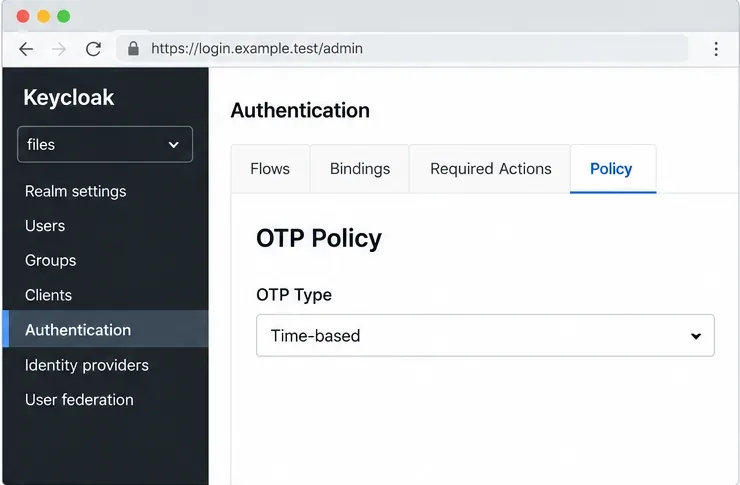Click the address bar URL field
This screenshot has height=485, width=740.
[x=402, y=48]
